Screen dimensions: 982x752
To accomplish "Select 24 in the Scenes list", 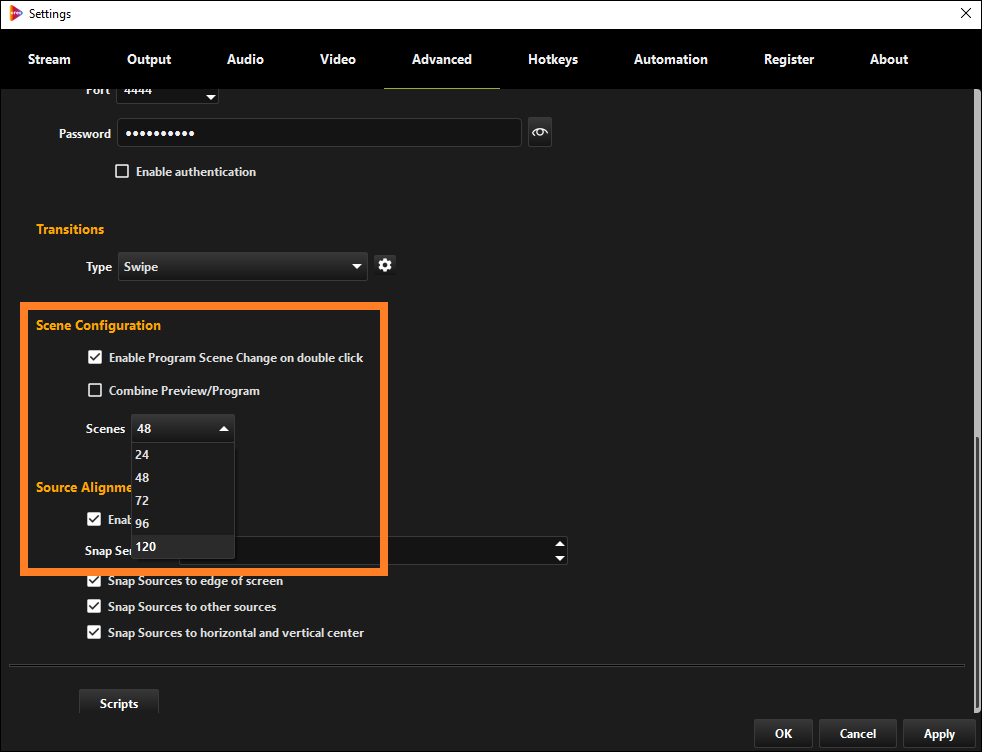I will click(x=183, y=455).
